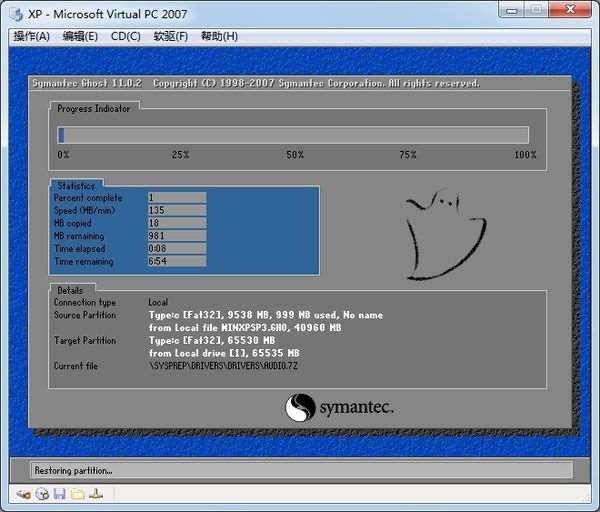
Task: Click the MB remaining value 981
Action: [177, 235]
